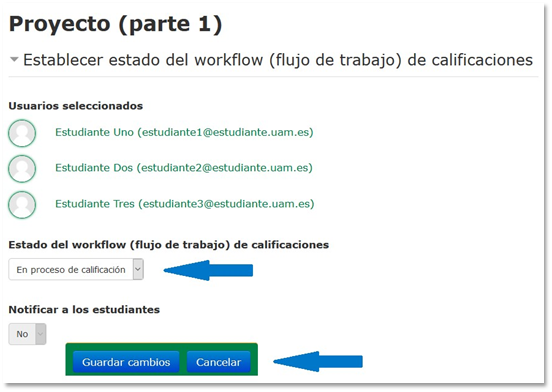Open the Notificar a los estudiantes dropdown
Viewport: 552px width, 392px height.
click(x=27, y=334)
